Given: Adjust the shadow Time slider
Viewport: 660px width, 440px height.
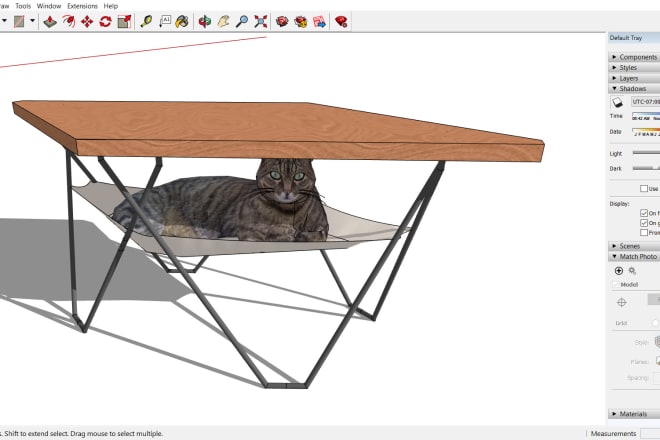Looking at the screenshot, I should tap(646, 116).
